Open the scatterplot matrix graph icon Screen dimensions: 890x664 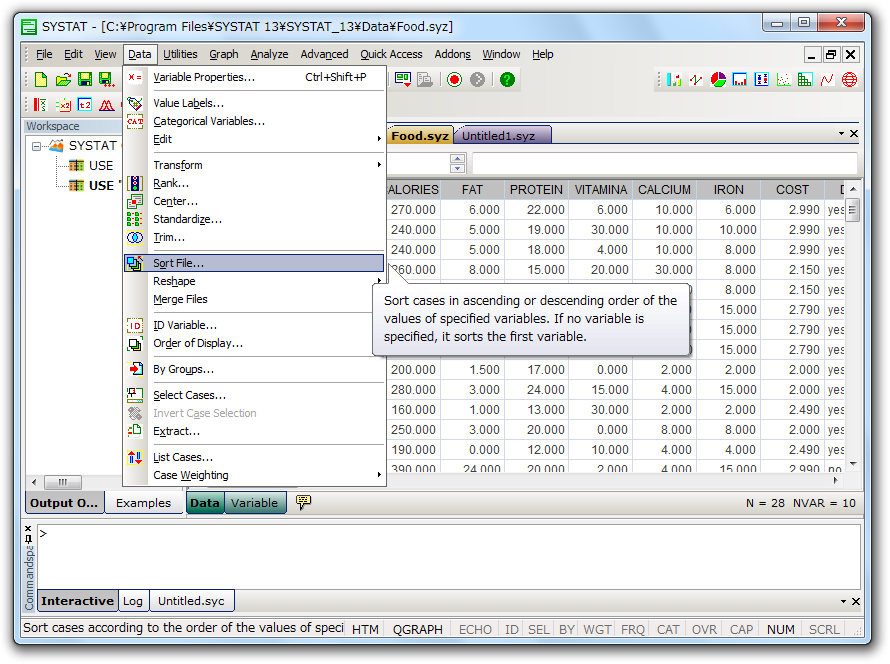805,80
